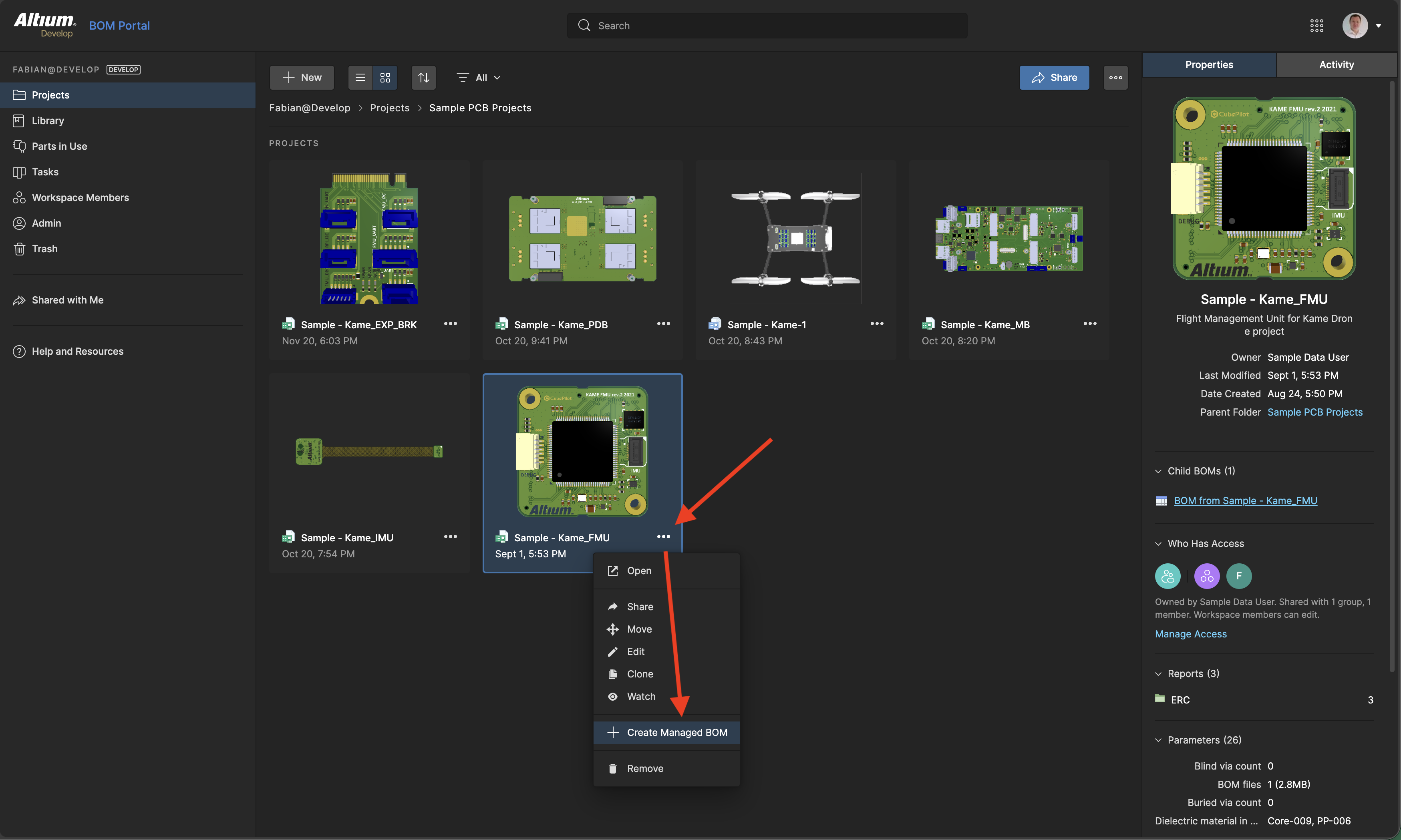Switch to list view layout
Image resolution: width=1401 pixels, height=840 pixels.
click(360, 77)
